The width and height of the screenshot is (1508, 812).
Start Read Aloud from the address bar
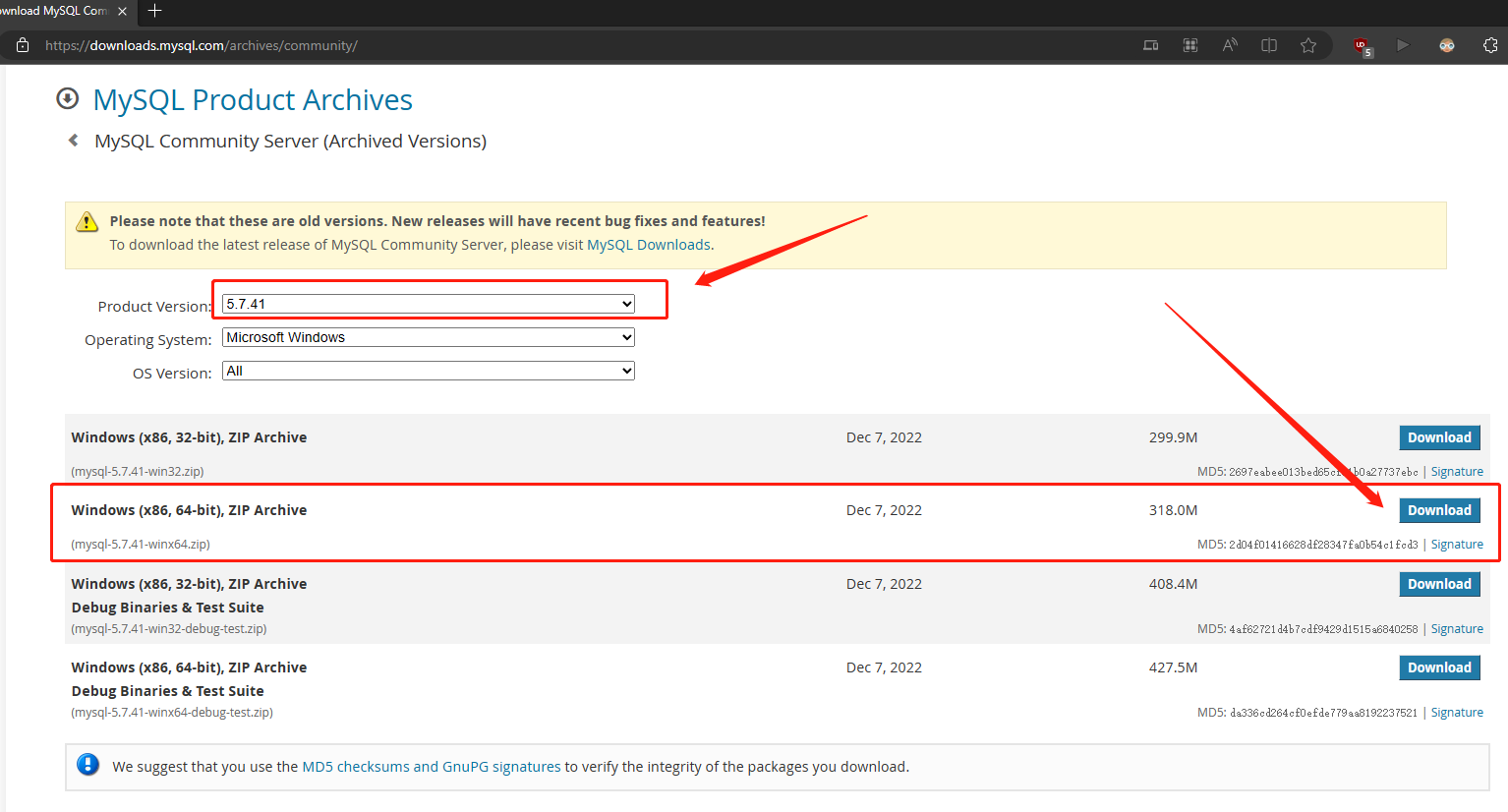[x=1230, y=45]
